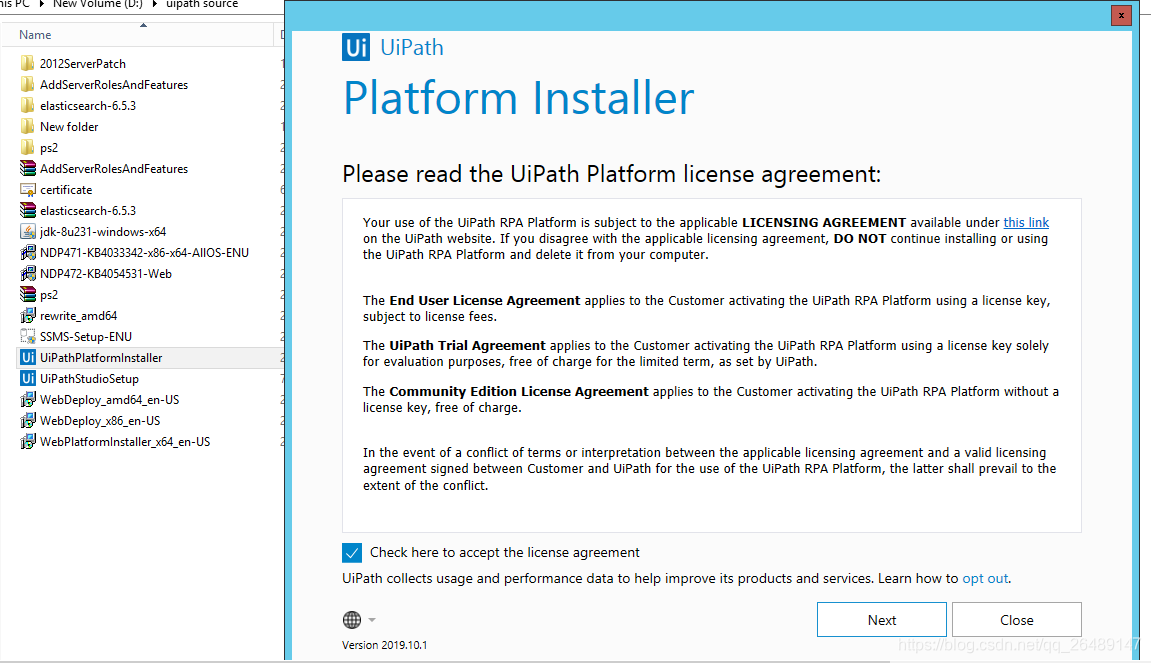This screenshot has height=663, width=1151.
Task: Click Next in the installer
Action: pyautogui.click(x=882, y=620)
